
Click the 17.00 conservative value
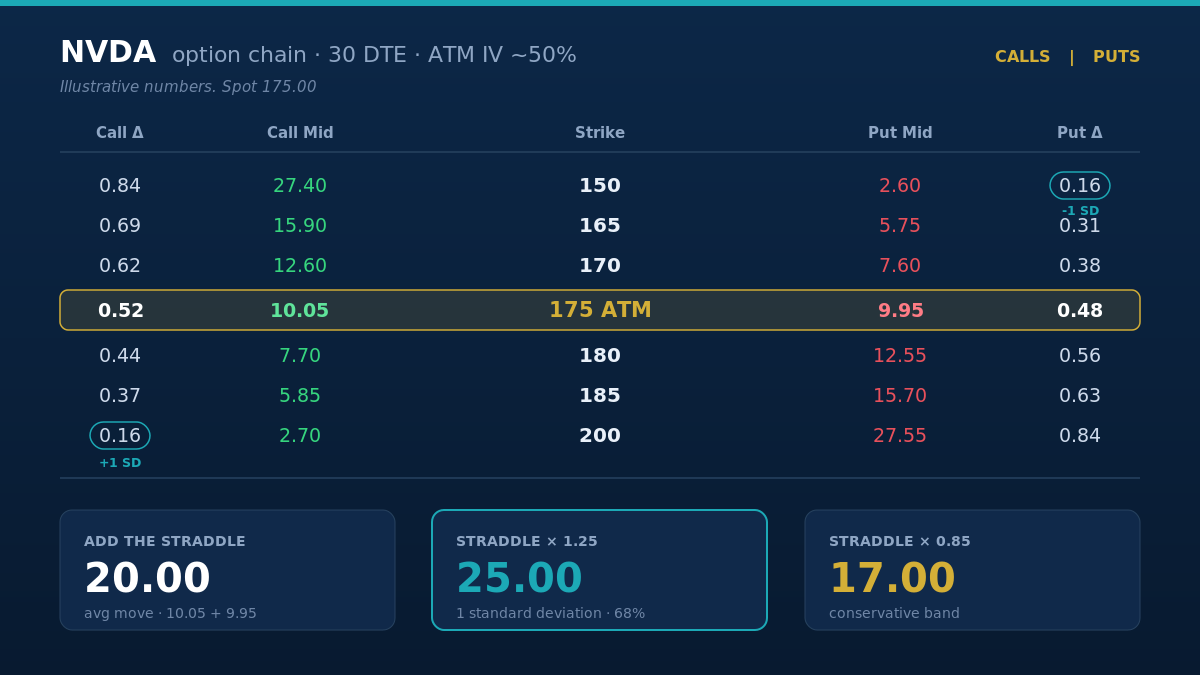(892, 579)
